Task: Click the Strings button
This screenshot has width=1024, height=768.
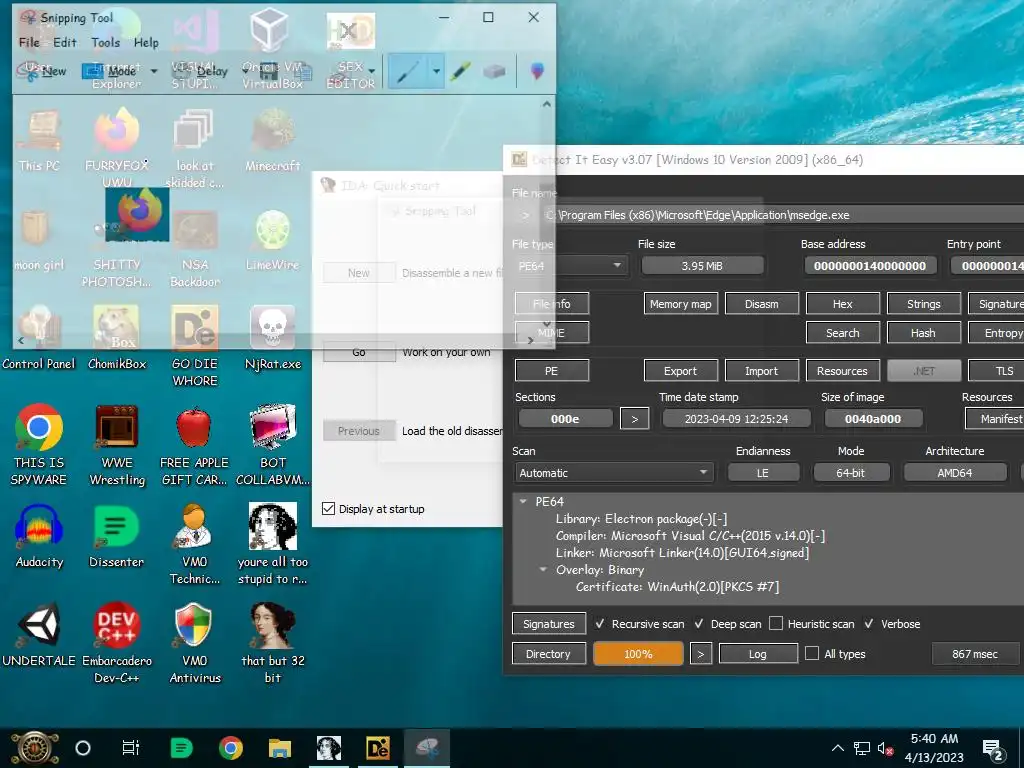Action: point(923,304)
